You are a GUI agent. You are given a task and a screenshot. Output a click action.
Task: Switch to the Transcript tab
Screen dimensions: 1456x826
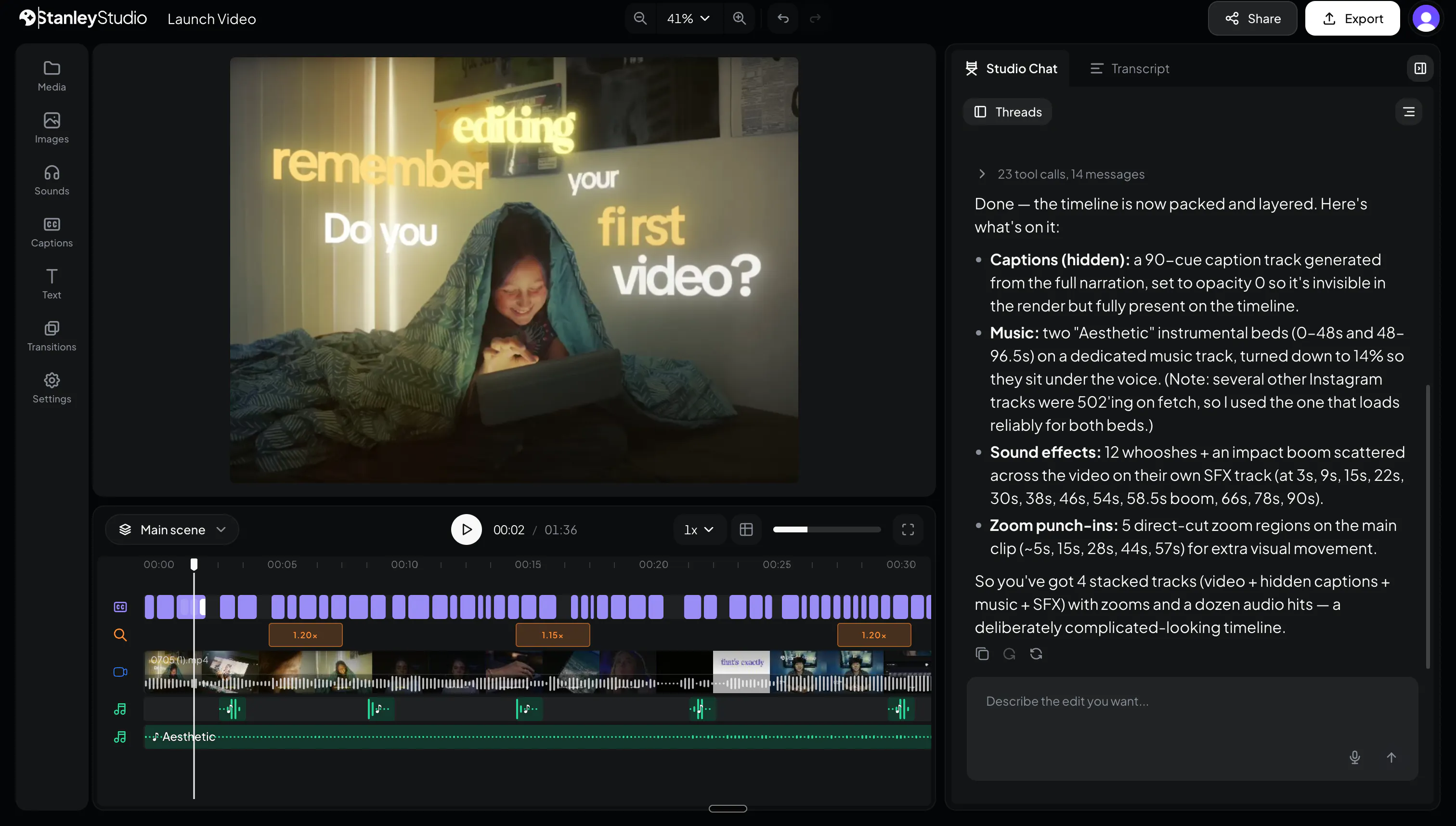[1129, 69]
